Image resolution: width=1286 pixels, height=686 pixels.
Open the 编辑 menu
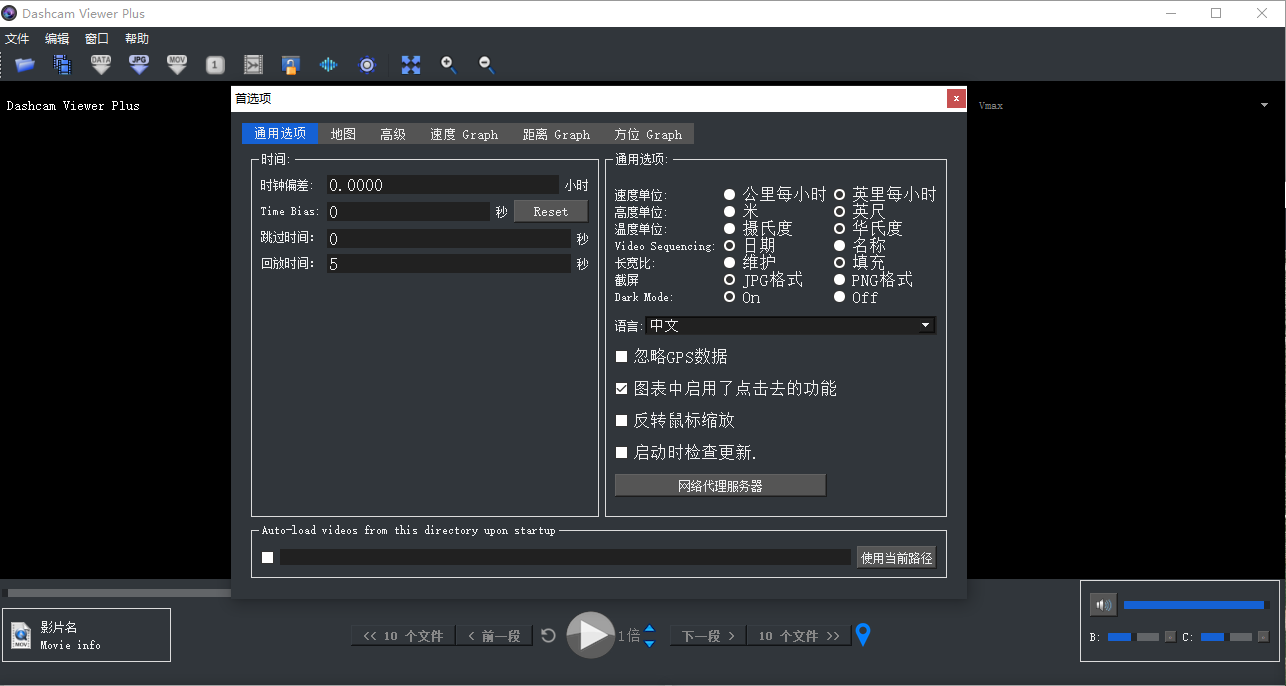pyautogui.click(x=57, y=39)
